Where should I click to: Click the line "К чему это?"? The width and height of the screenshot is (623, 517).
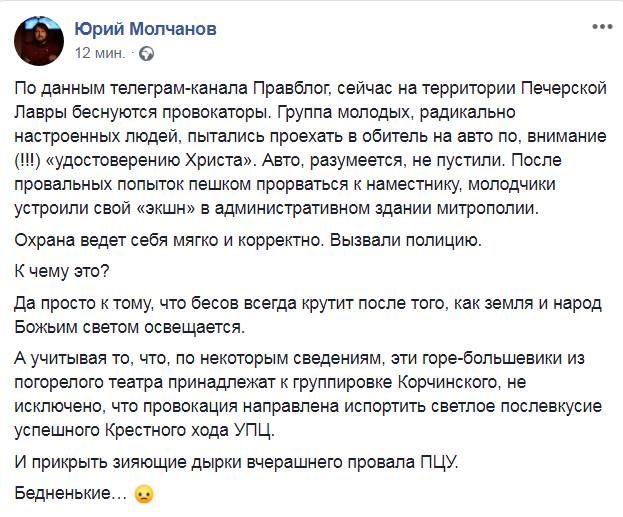(x=61, y=274)
